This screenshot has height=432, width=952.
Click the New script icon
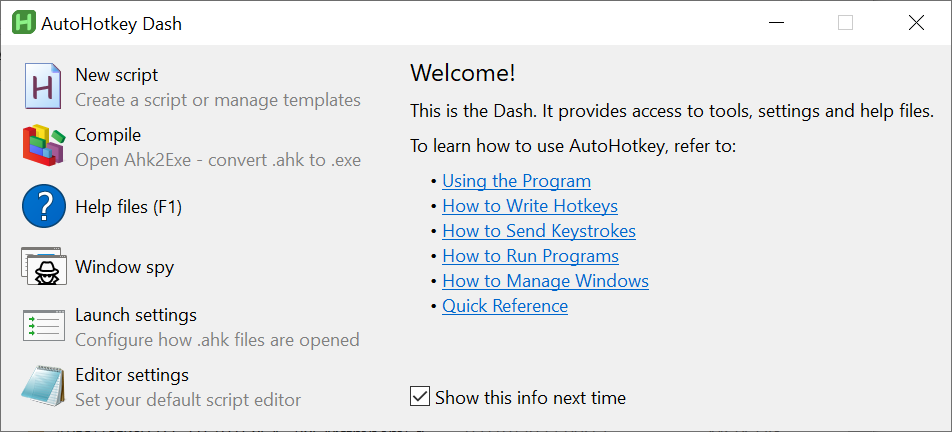[x=44, y=86]
